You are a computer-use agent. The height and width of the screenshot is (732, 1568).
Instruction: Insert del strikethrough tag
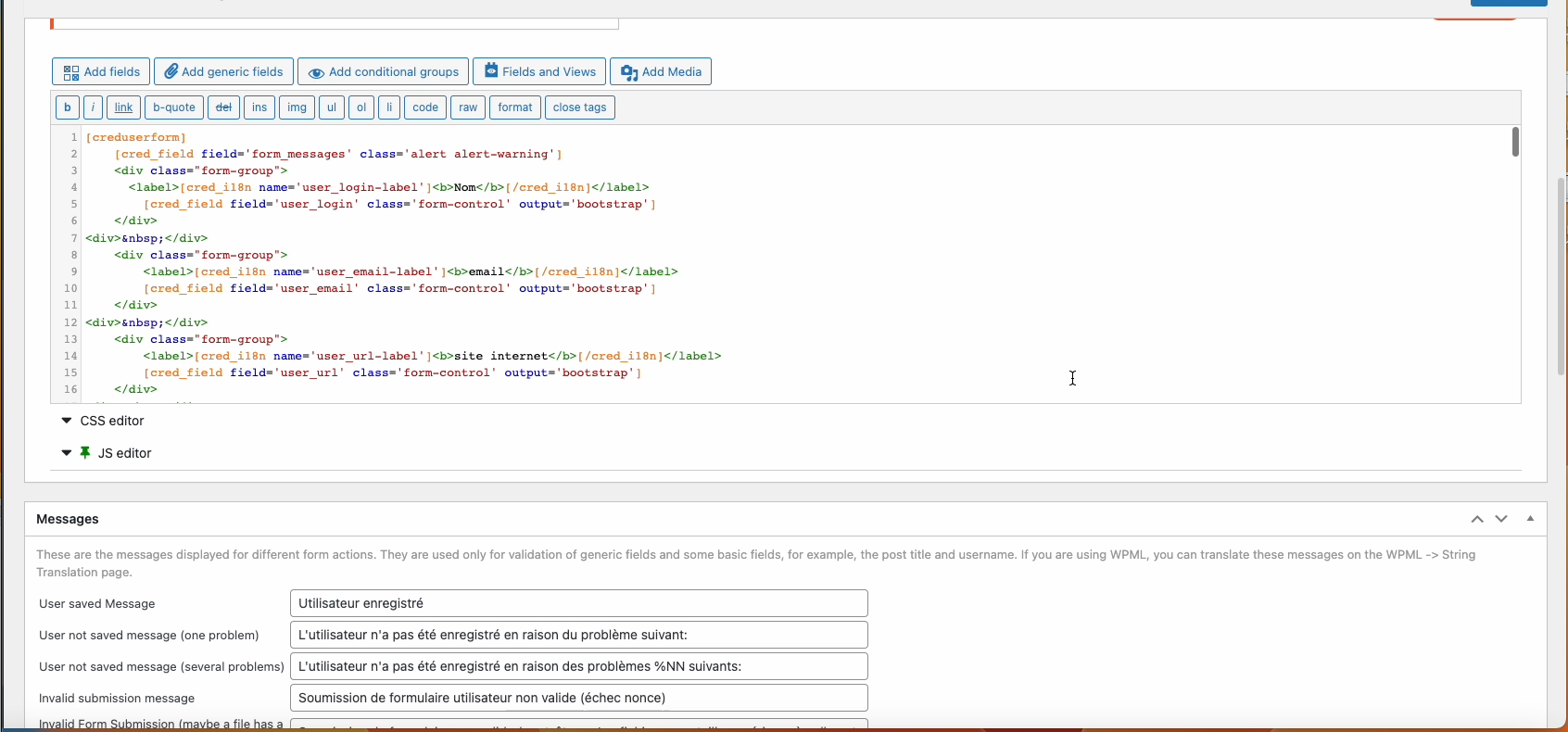pos(223,107)
